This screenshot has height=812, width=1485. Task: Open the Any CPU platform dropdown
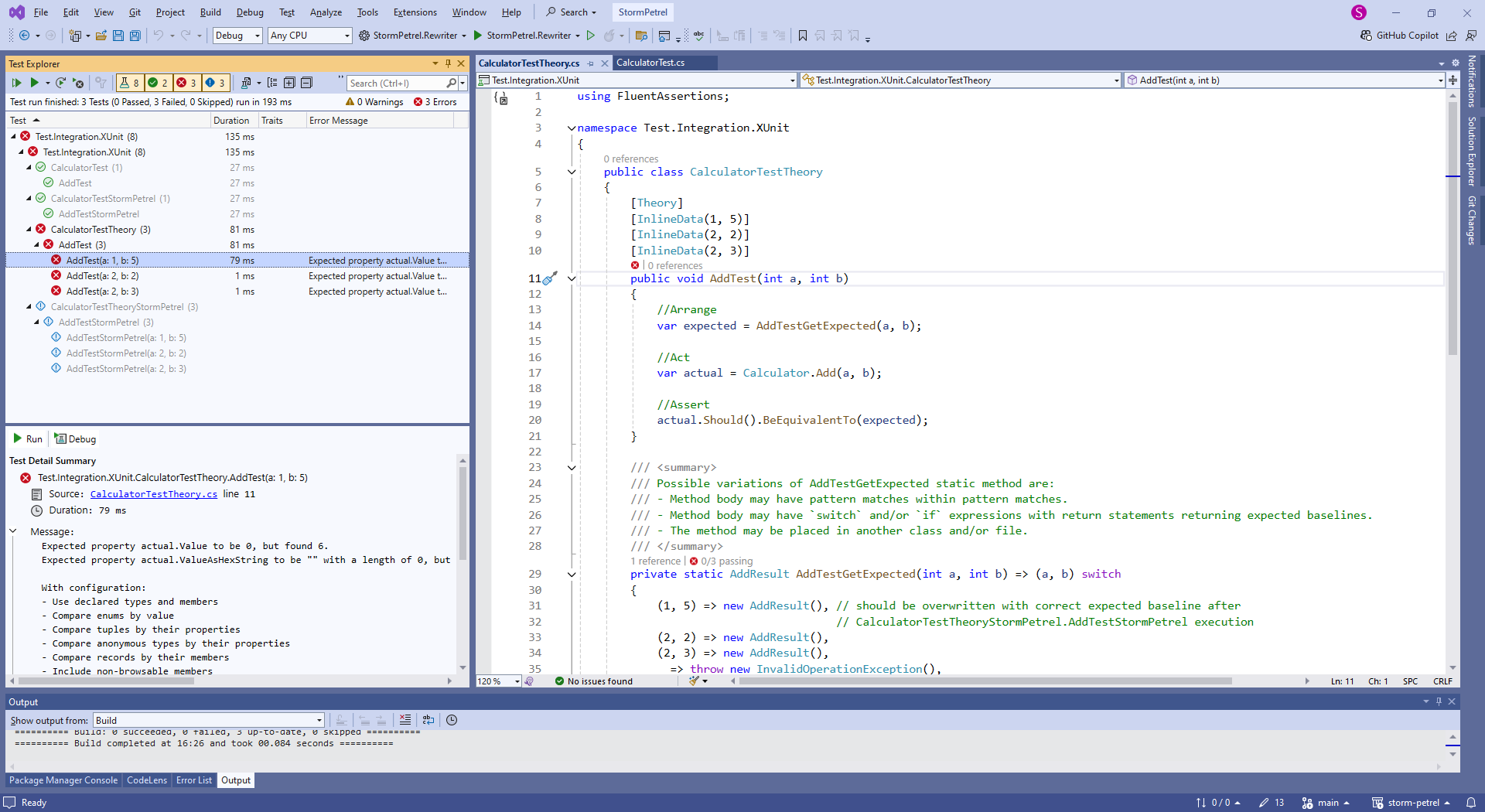(x=310, y=36)
